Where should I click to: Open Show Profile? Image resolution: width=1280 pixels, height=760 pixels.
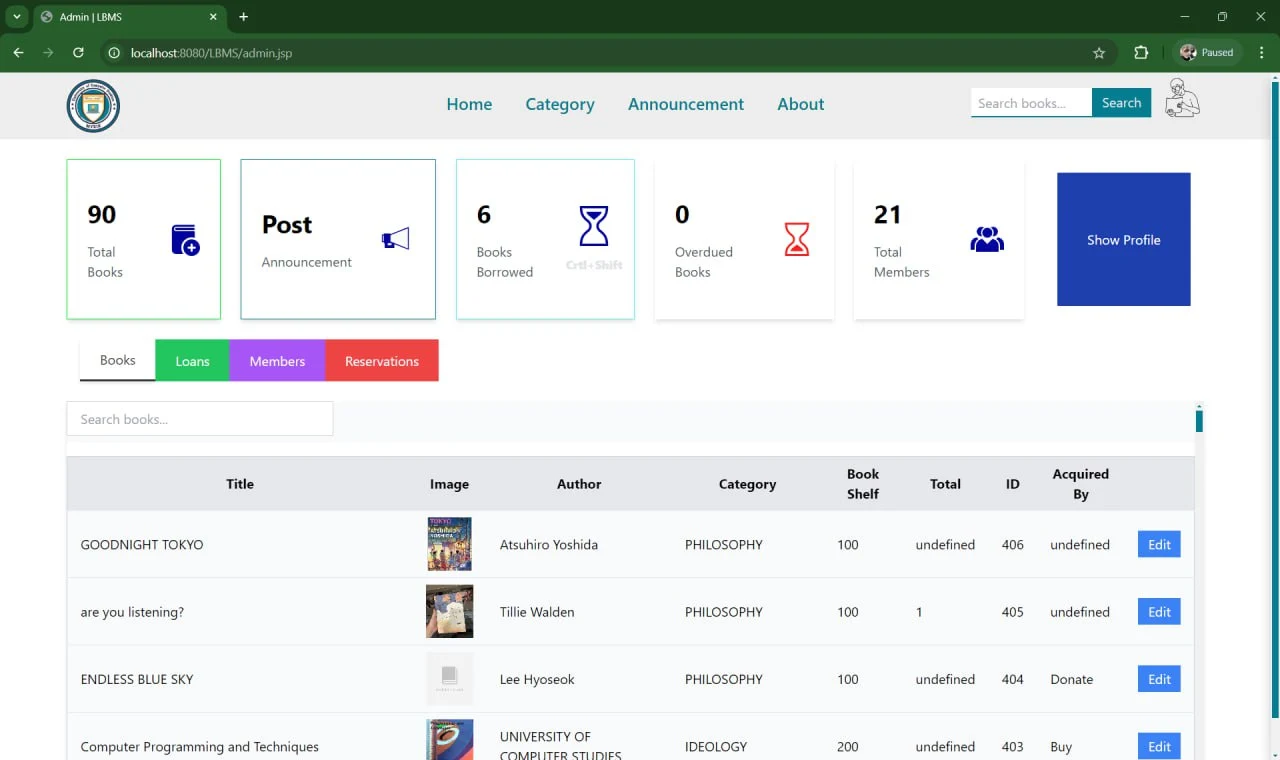[1123, 239]
